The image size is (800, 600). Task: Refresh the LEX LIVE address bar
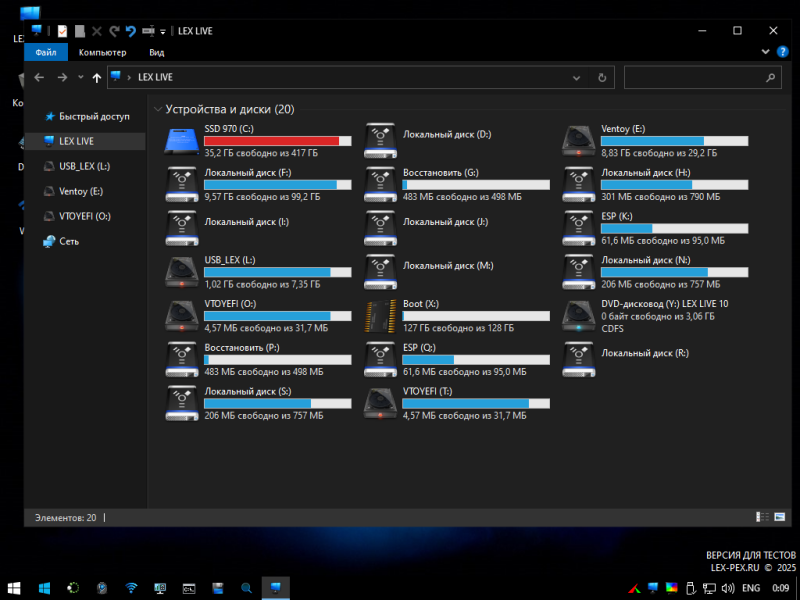point(601,77)
